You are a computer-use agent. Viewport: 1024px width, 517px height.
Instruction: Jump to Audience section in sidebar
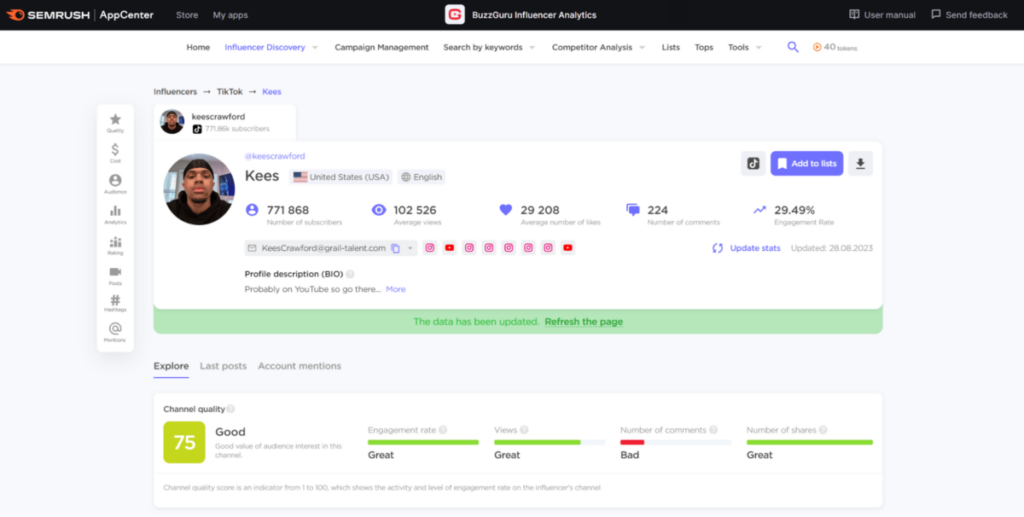click(115, 184)
